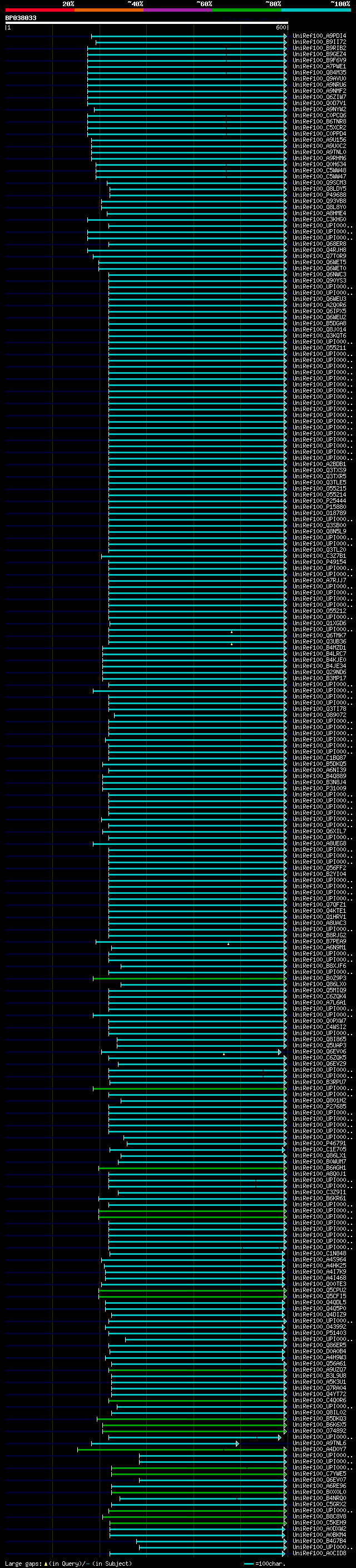The height and width of the screenshot is (1568, 356).
Task: Open hit UniRef100_A4S964
Action: click(319, 1259)
